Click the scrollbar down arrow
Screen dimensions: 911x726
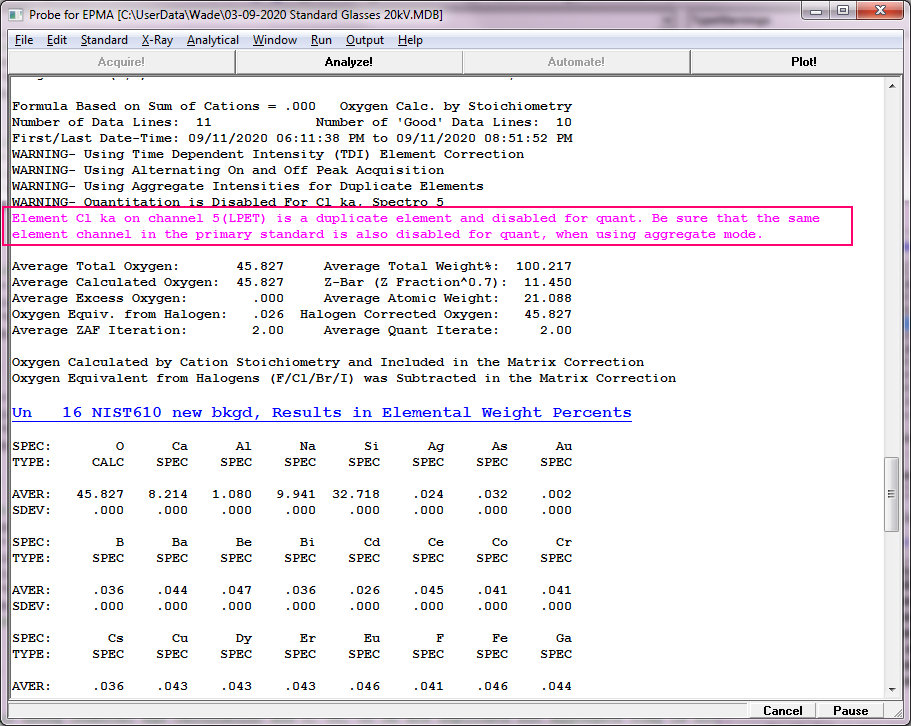892,689
